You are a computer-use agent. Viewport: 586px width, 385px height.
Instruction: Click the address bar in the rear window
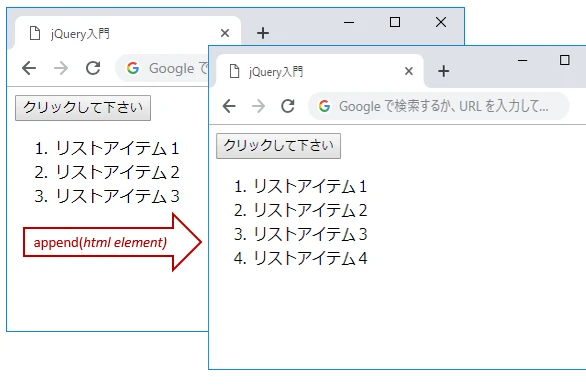tap(162, 68)
